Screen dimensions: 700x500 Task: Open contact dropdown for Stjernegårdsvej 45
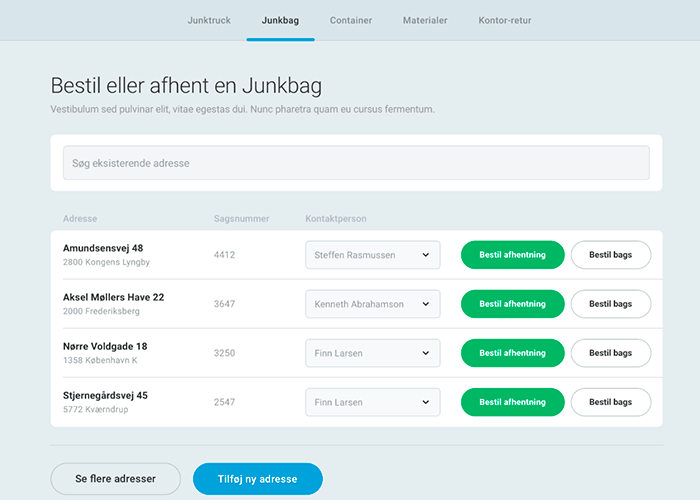pyautogui.click(x=372, y=402)
